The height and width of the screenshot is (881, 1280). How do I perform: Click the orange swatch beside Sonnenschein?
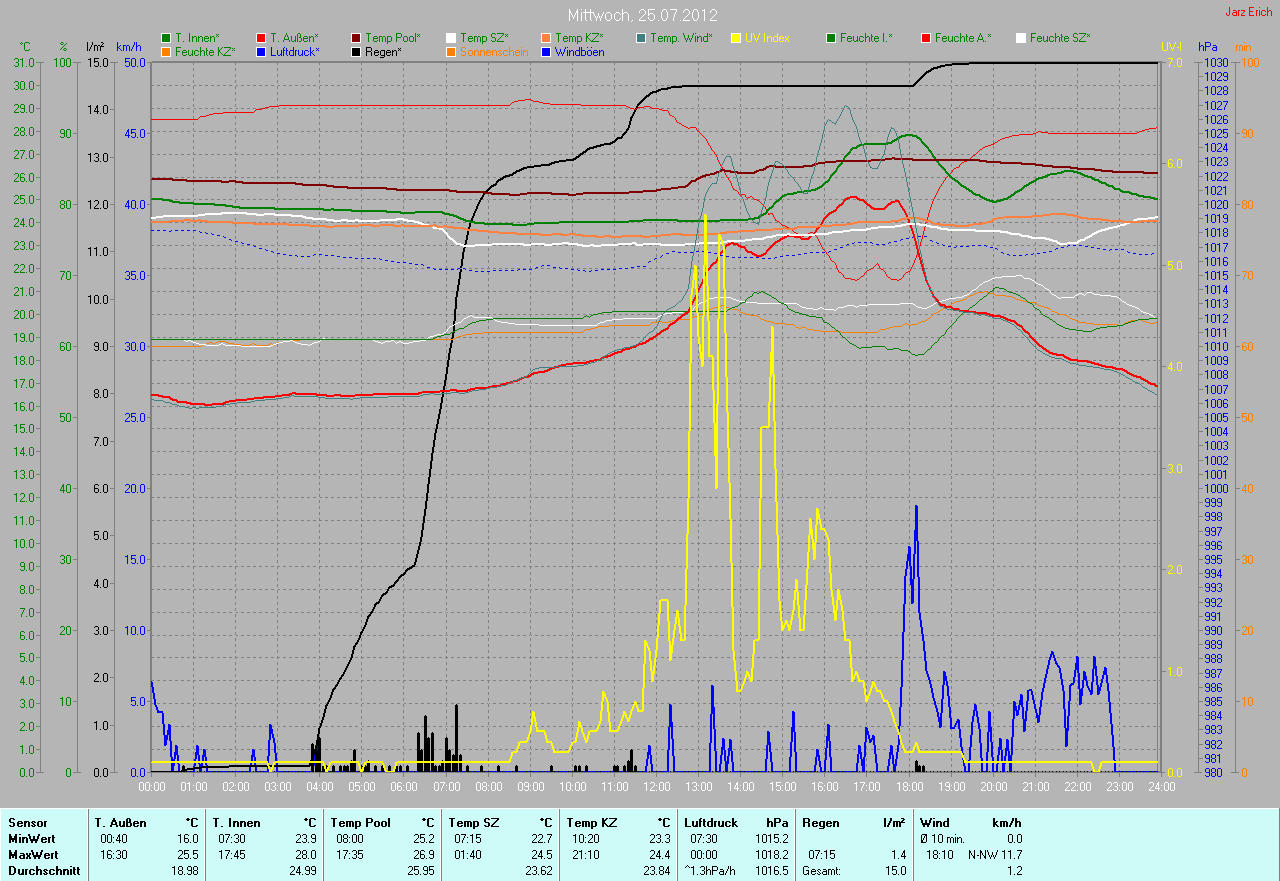pos(451,51)
